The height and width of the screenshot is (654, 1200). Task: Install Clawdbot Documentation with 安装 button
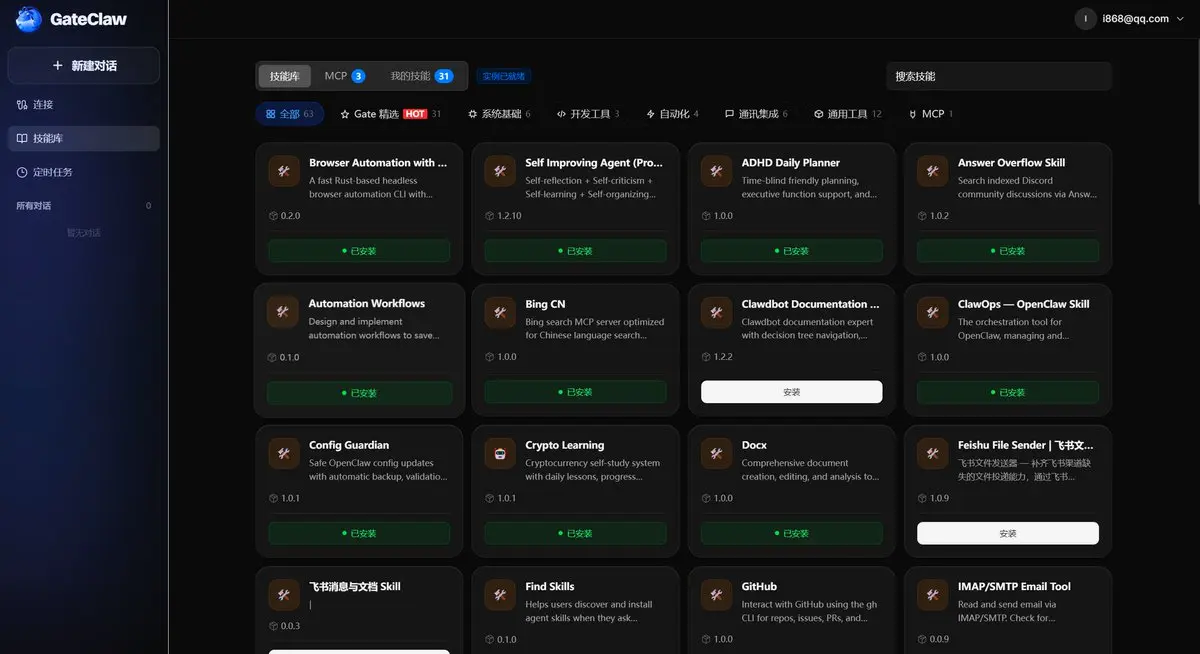[791, 392]
